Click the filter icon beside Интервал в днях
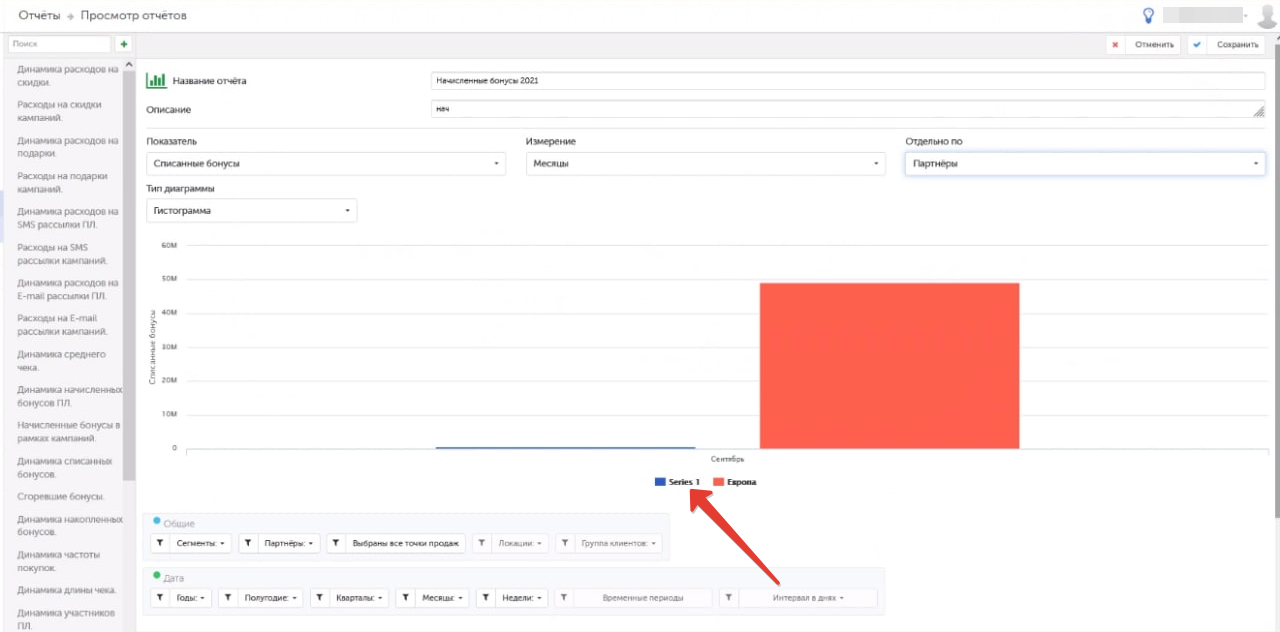The width and height of the screenshot is (1280, 632). click(x=729, y=597)
